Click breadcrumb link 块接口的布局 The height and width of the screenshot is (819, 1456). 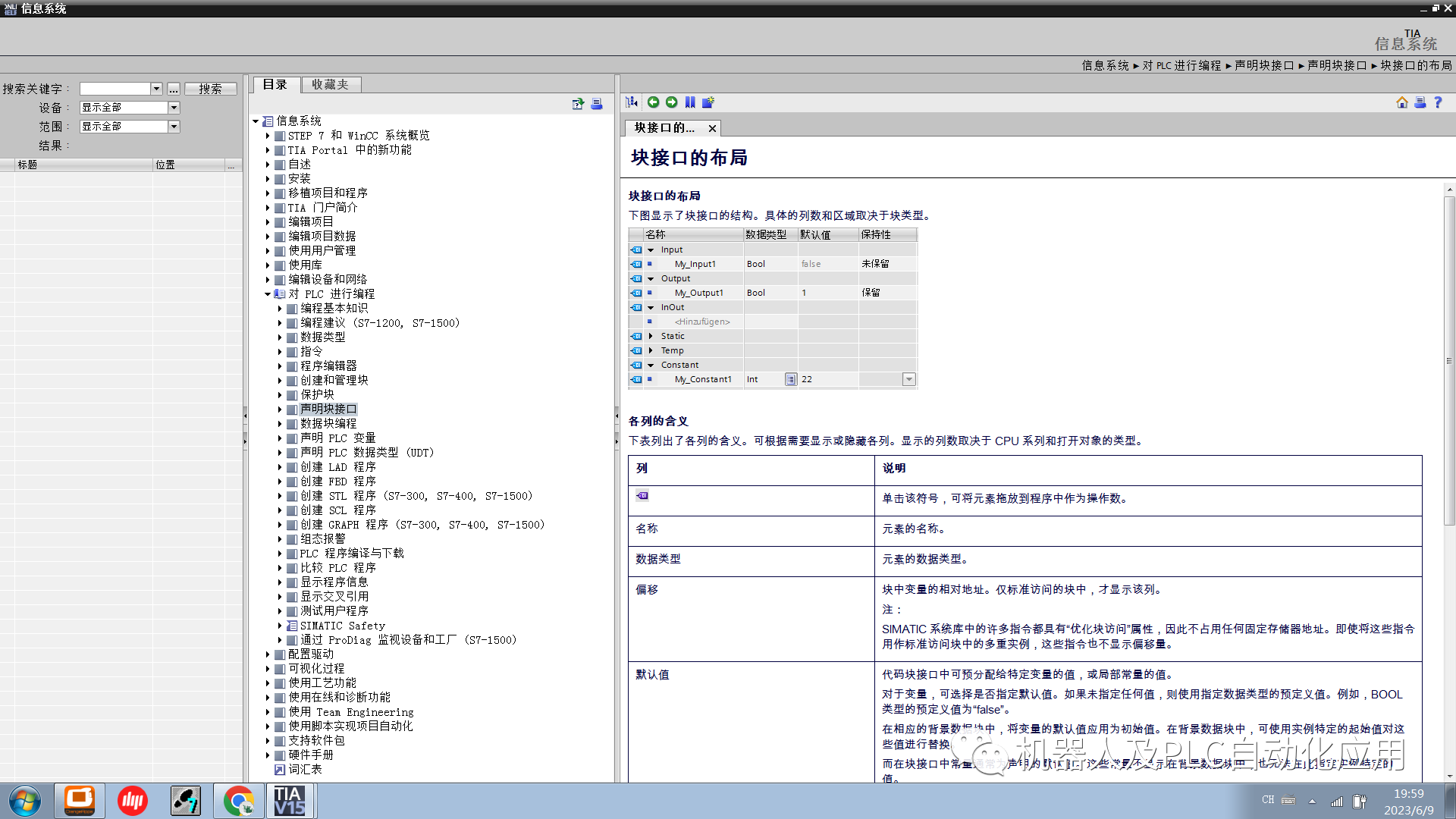(x=1416, y=66)
